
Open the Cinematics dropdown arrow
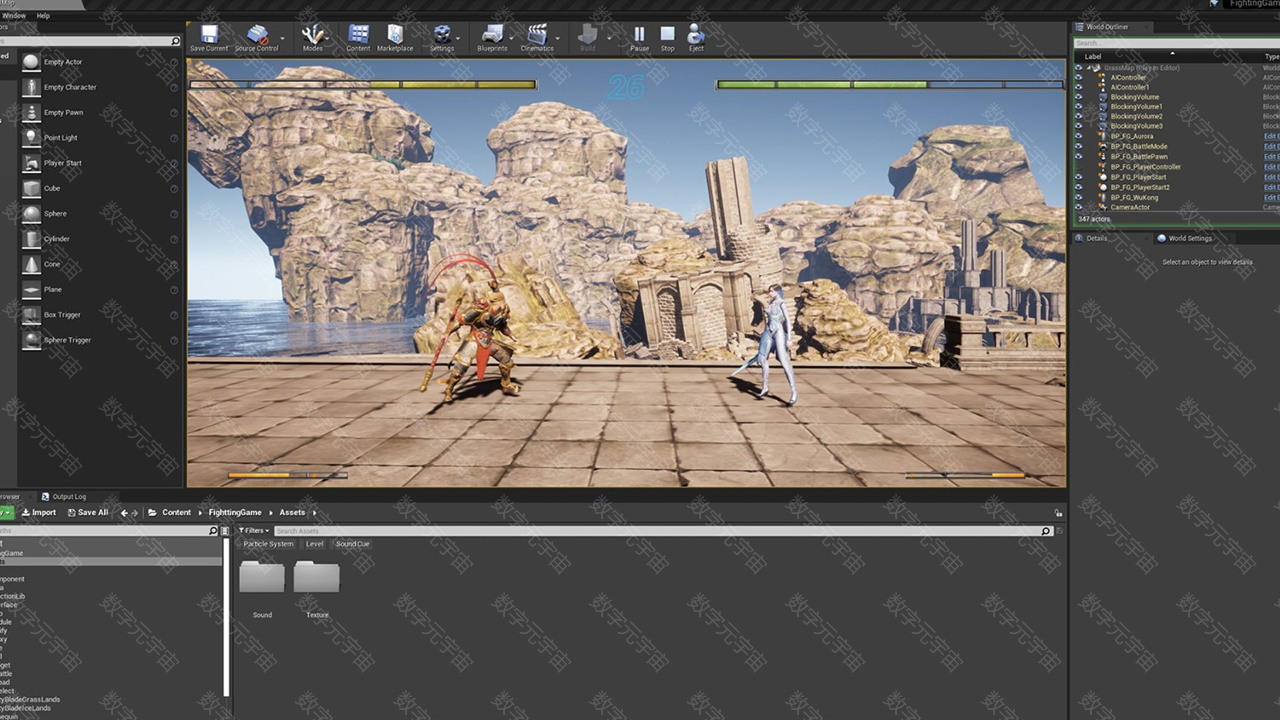coord(559,38)
